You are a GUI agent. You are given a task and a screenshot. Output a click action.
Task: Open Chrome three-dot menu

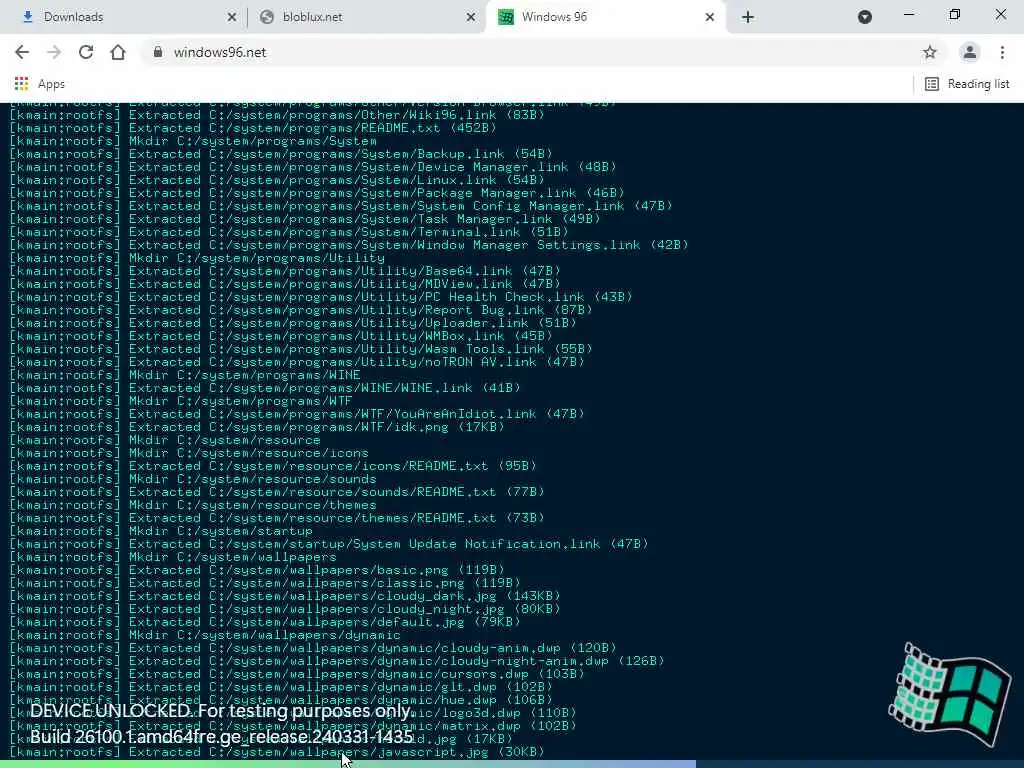pos(1002,52)
